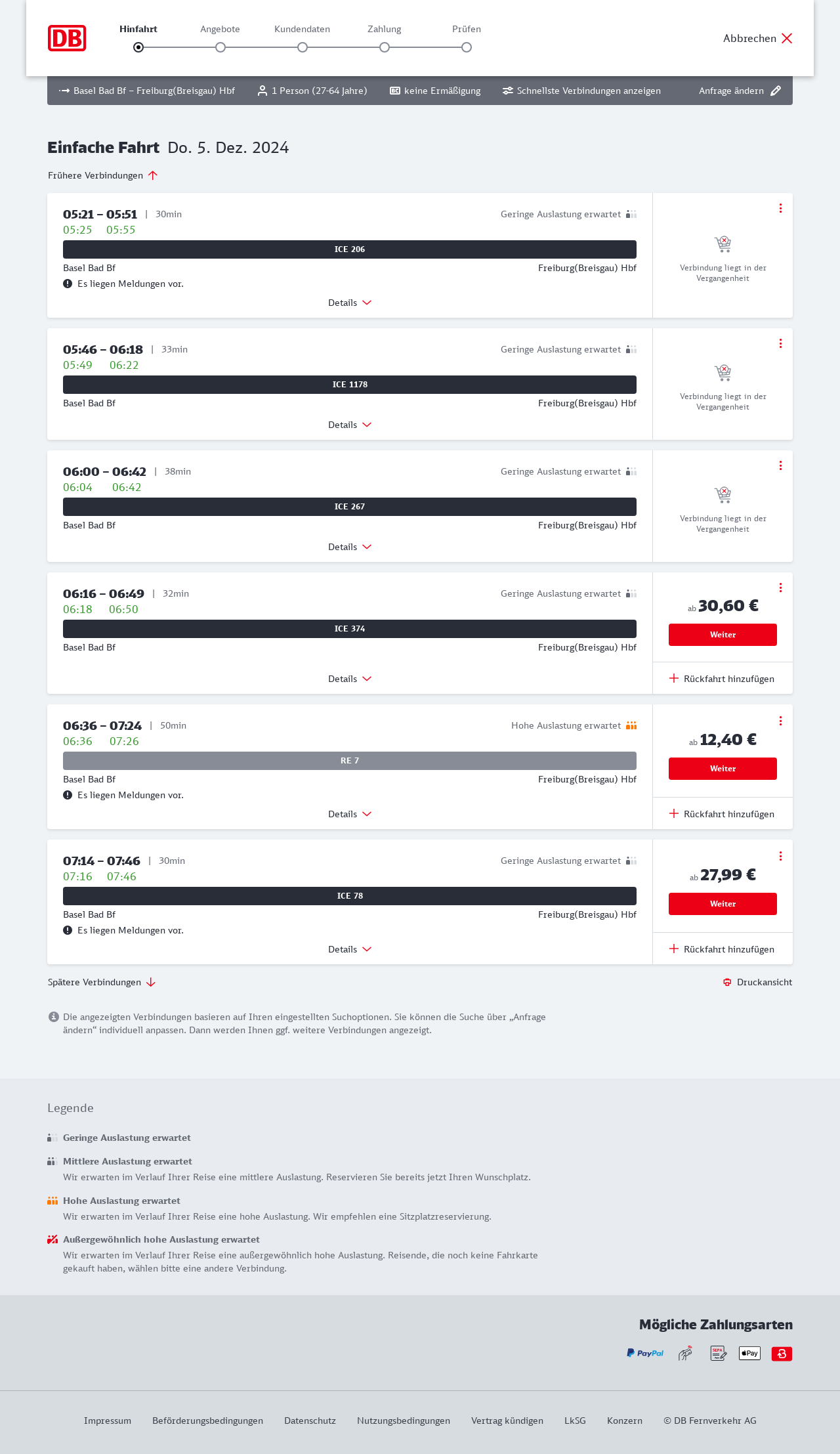Click Weiter for the 12,40 € offer
This screenshot has width=840, height=1454.
[723, 769]
